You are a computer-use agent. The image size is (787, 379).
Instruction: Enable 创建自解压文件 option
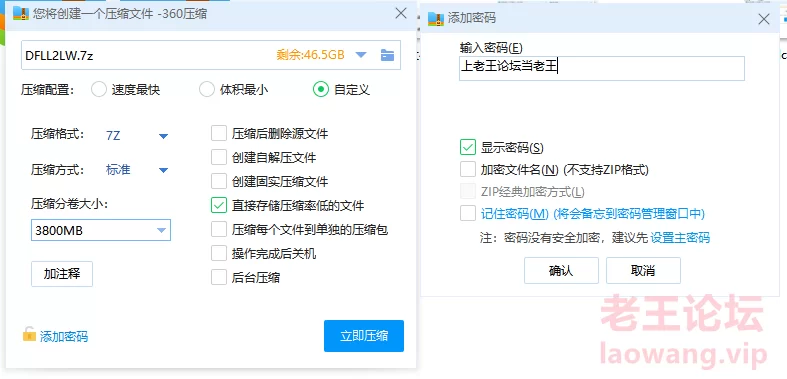coord(219,158)
